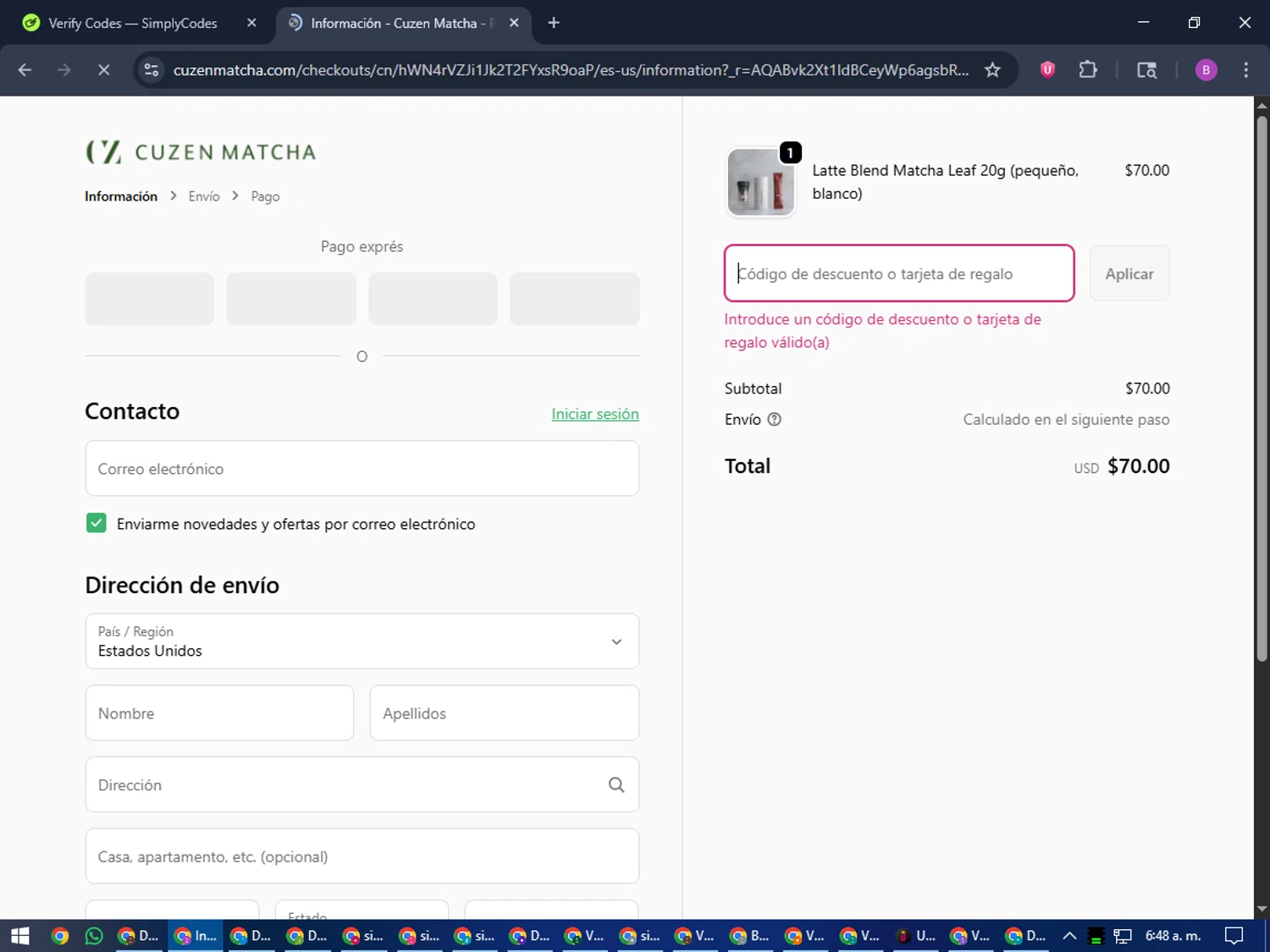This screenshot has height=952, width=1270.
Task: Open WhatsApp from the taskbar
Action: click(94, 935)
